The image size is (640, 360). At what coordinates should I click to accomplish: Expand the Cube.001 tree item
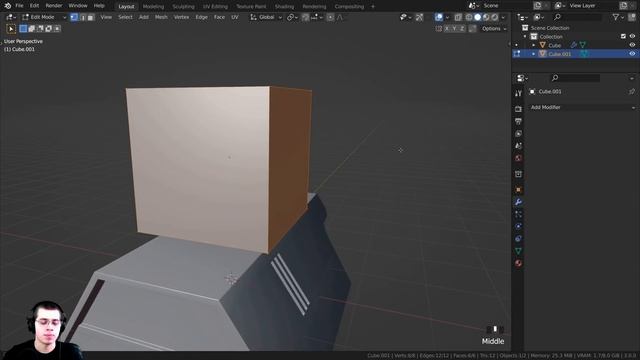[534, 53]
